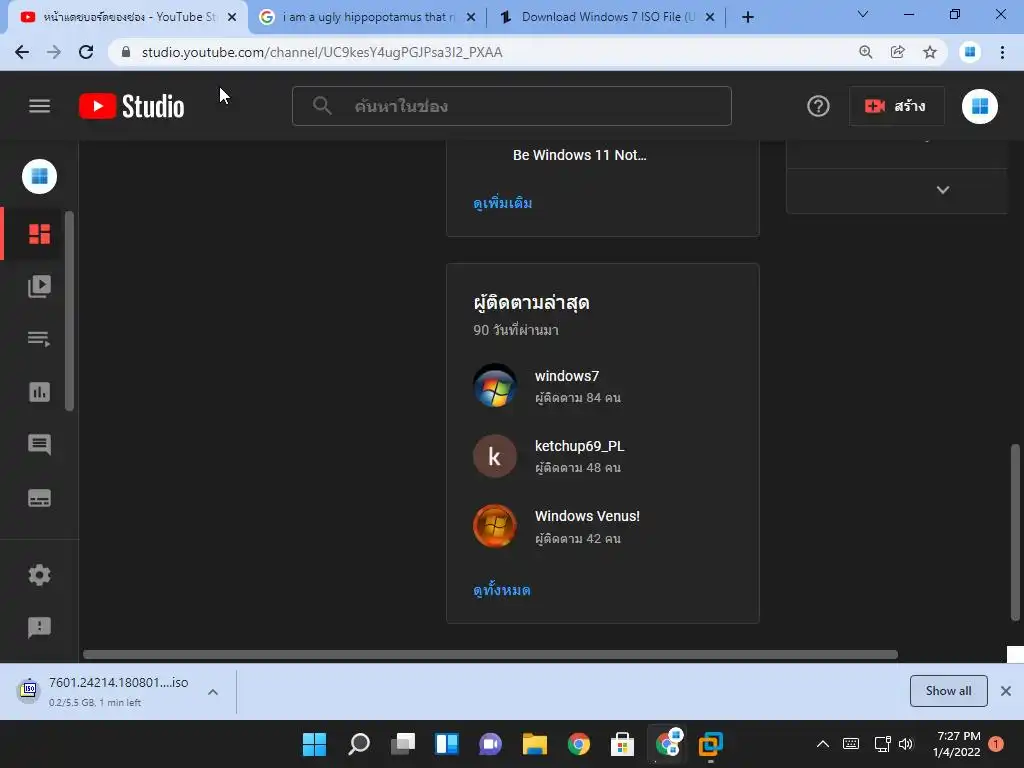This screenshot has width=1024, height=768.
Task: Close the downloads bar
Action: point(1006,691)
